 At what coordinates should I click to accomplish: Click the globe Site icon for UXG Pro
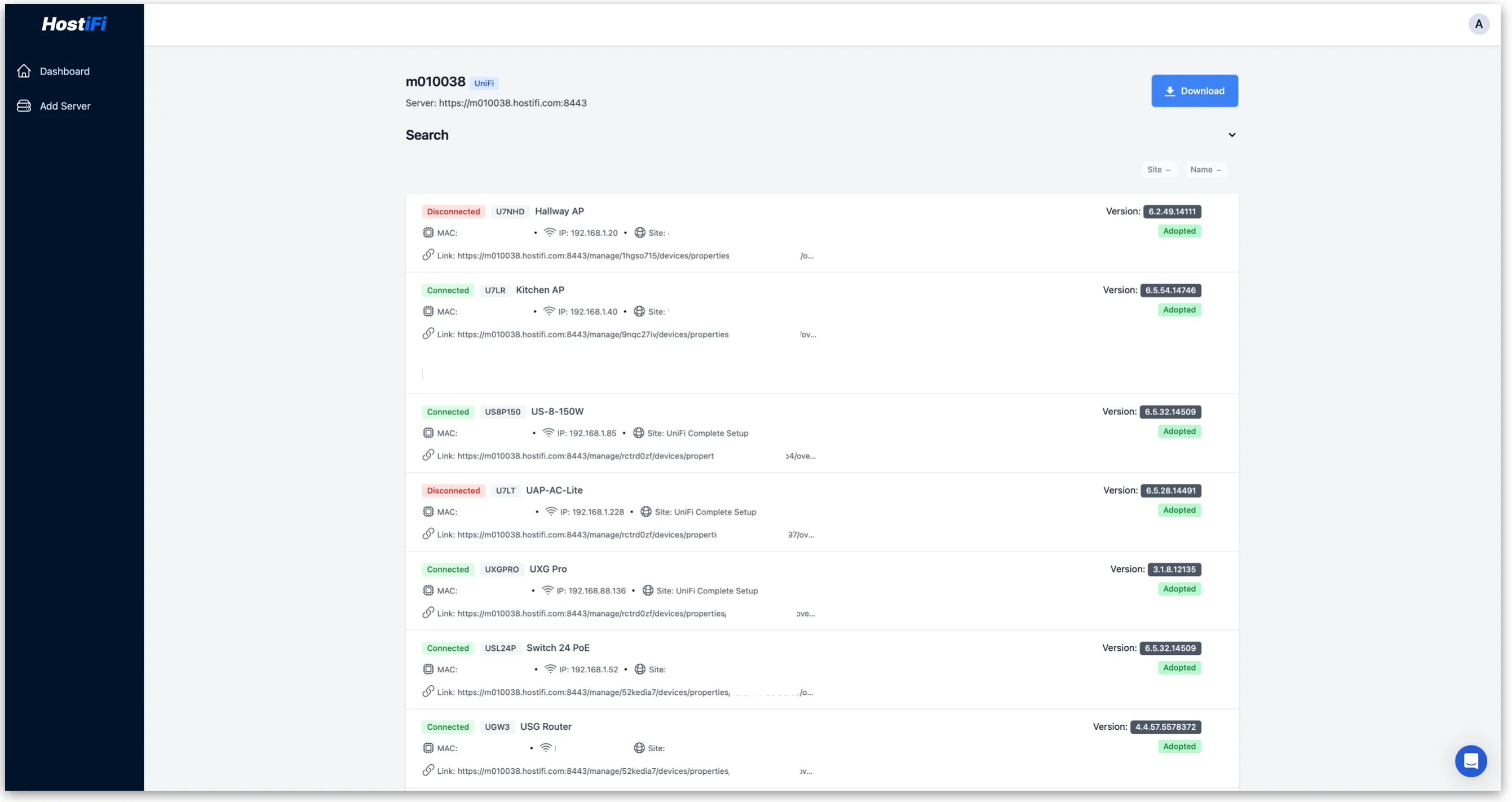click(647, 591)
